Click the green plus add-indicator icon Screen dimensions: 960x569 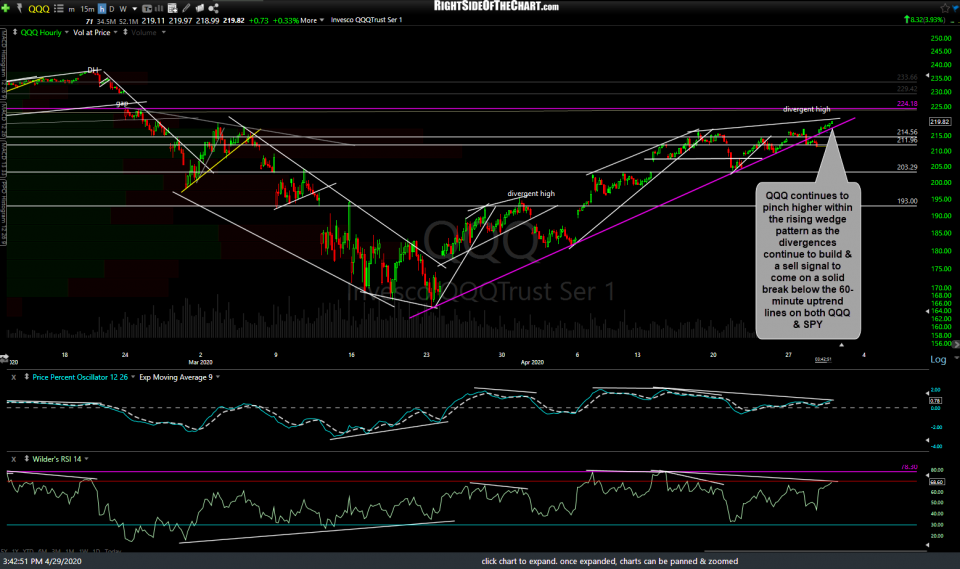[6, 8]
